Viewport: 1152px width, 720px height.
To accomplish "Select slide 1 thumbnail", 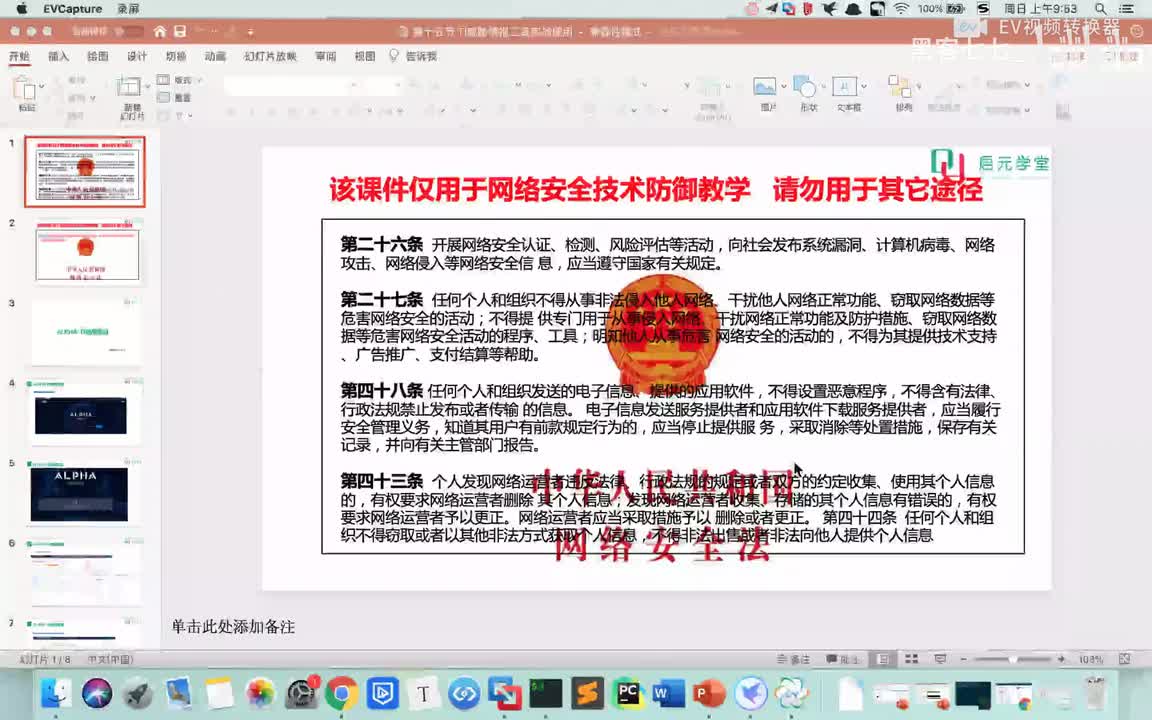I will point(84,171).
